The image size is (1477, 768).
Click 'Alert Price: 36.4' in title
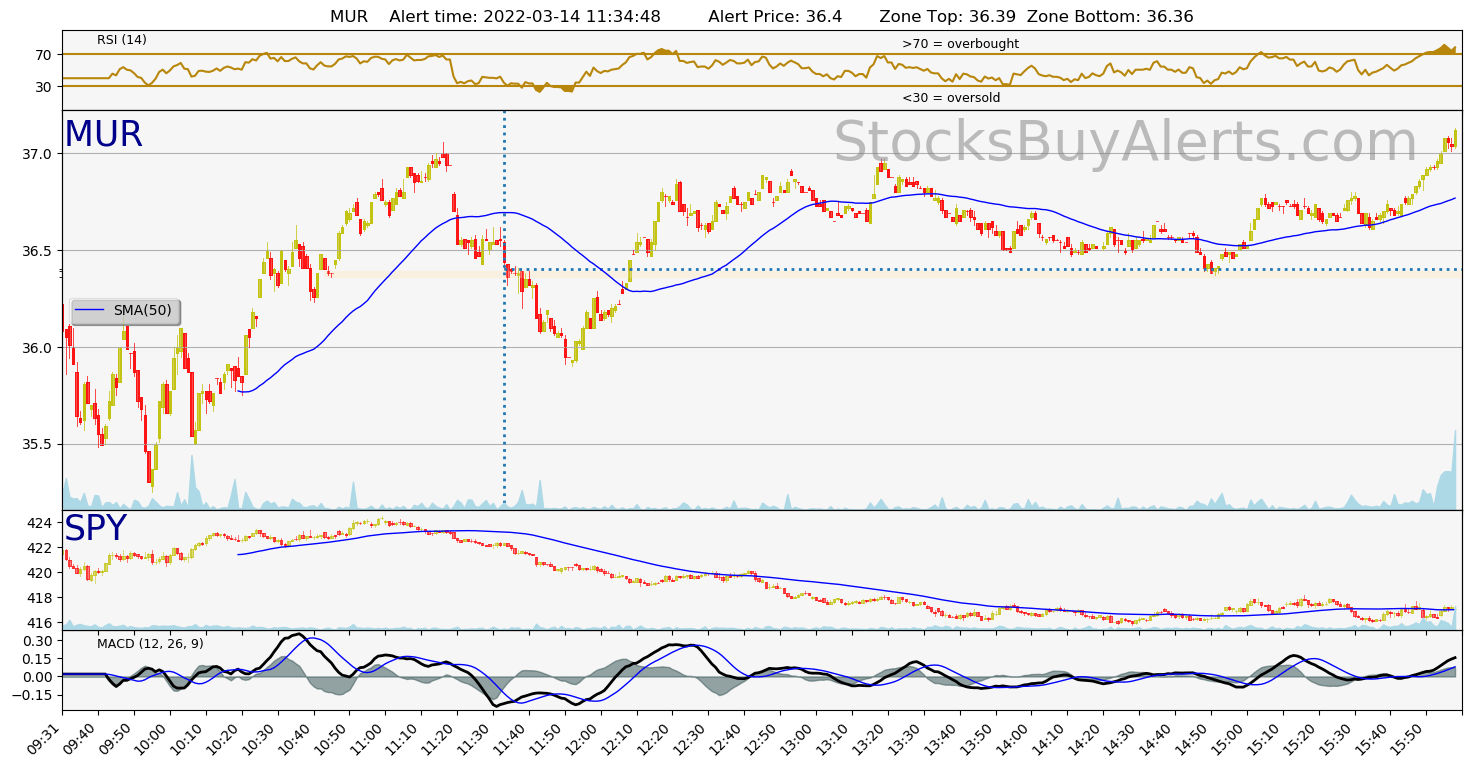775,17
